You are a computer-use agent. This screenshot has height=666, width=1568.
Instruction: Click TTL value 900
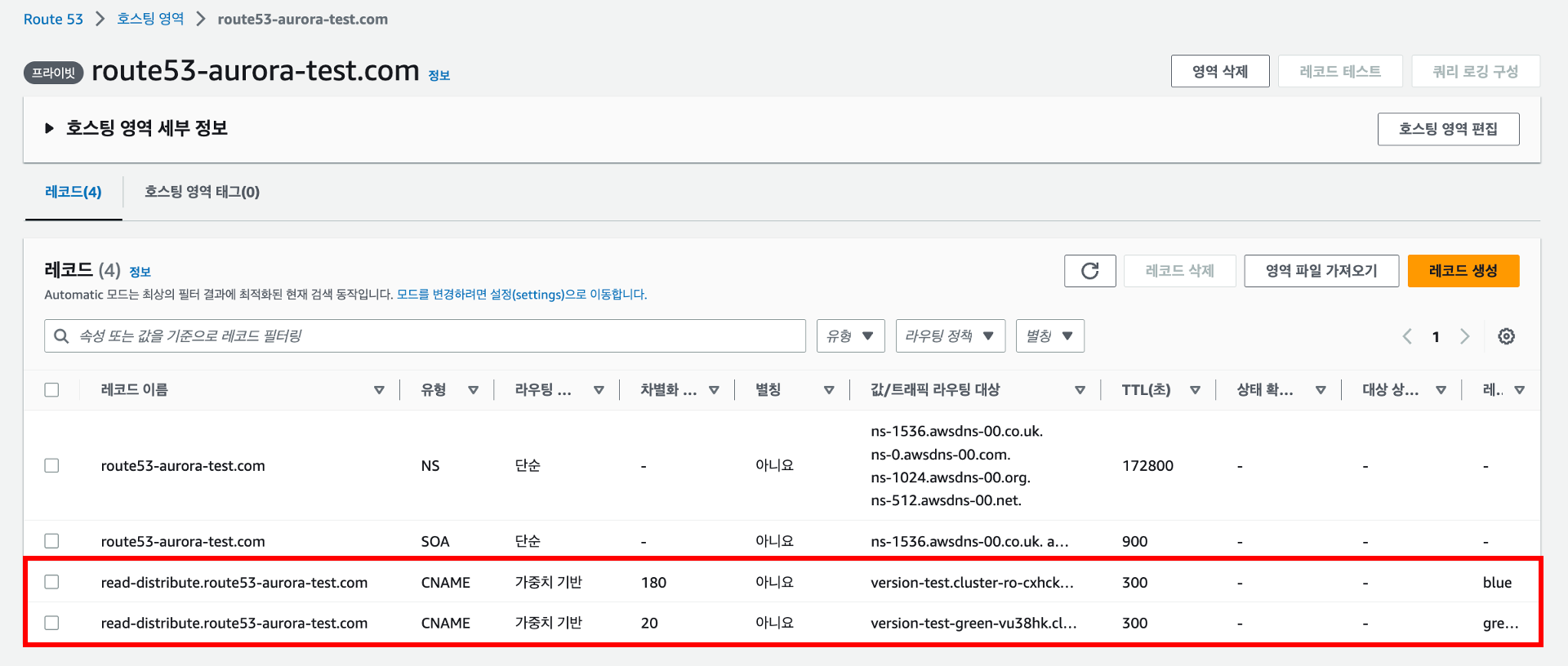(x=1134, y=541)
